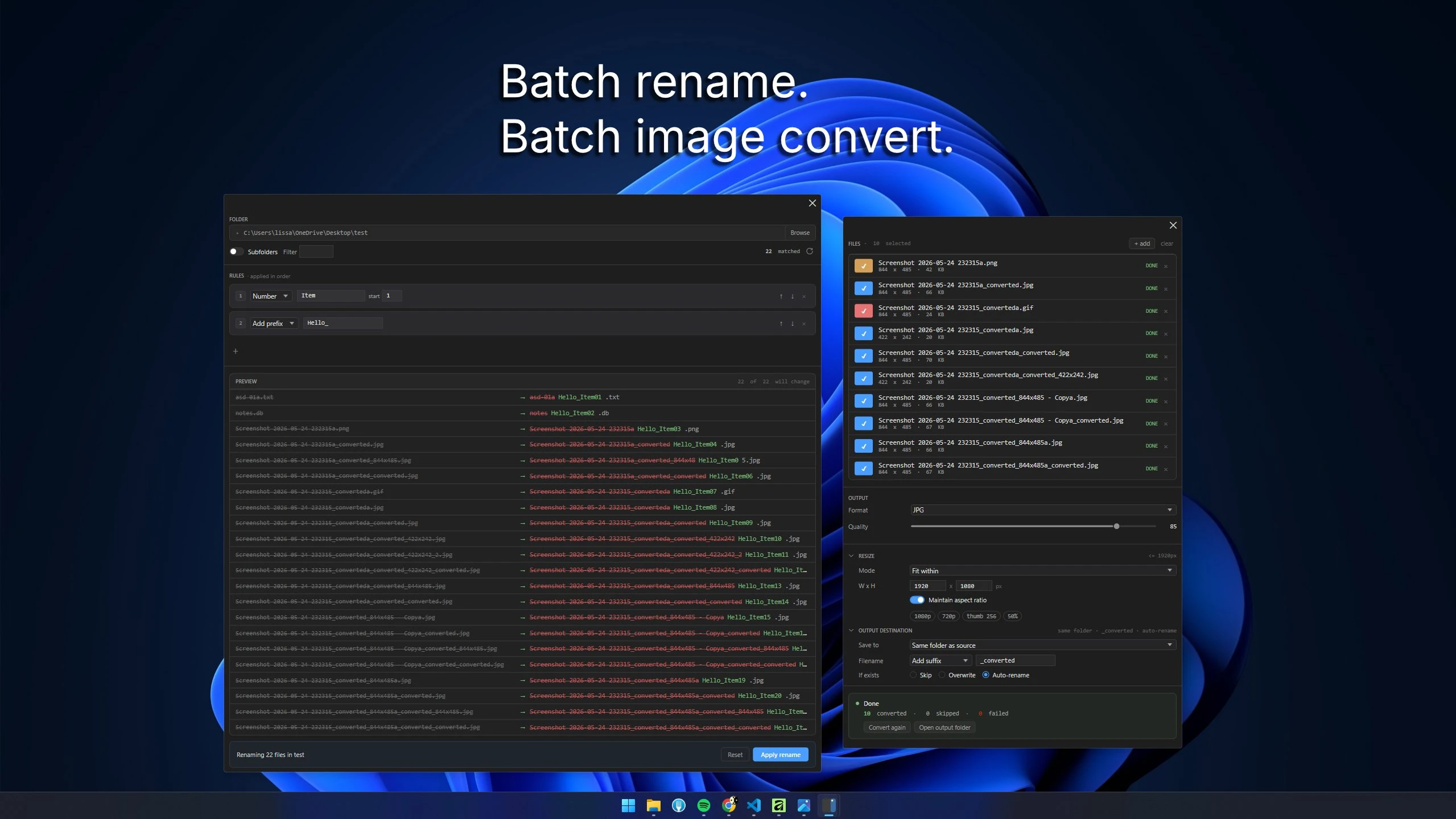This screenshot has height=819, width=1456.
Task: Delete the Add prefix rule
Action: point(804,324)
